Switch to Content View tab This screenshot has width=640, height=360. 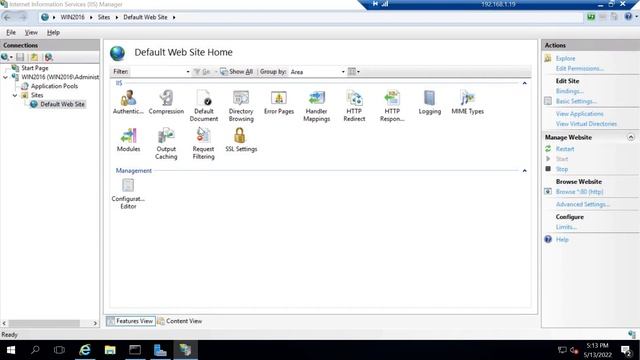point(180,321)
